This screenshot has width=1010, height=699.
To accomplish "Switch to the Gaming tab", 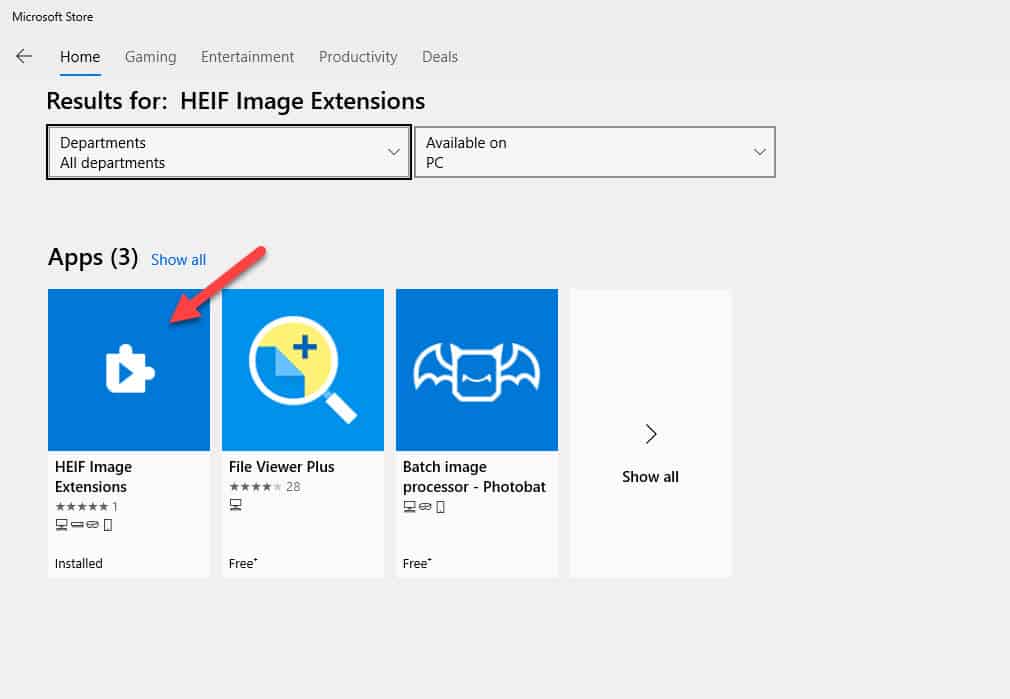I will tap(150, 57).
